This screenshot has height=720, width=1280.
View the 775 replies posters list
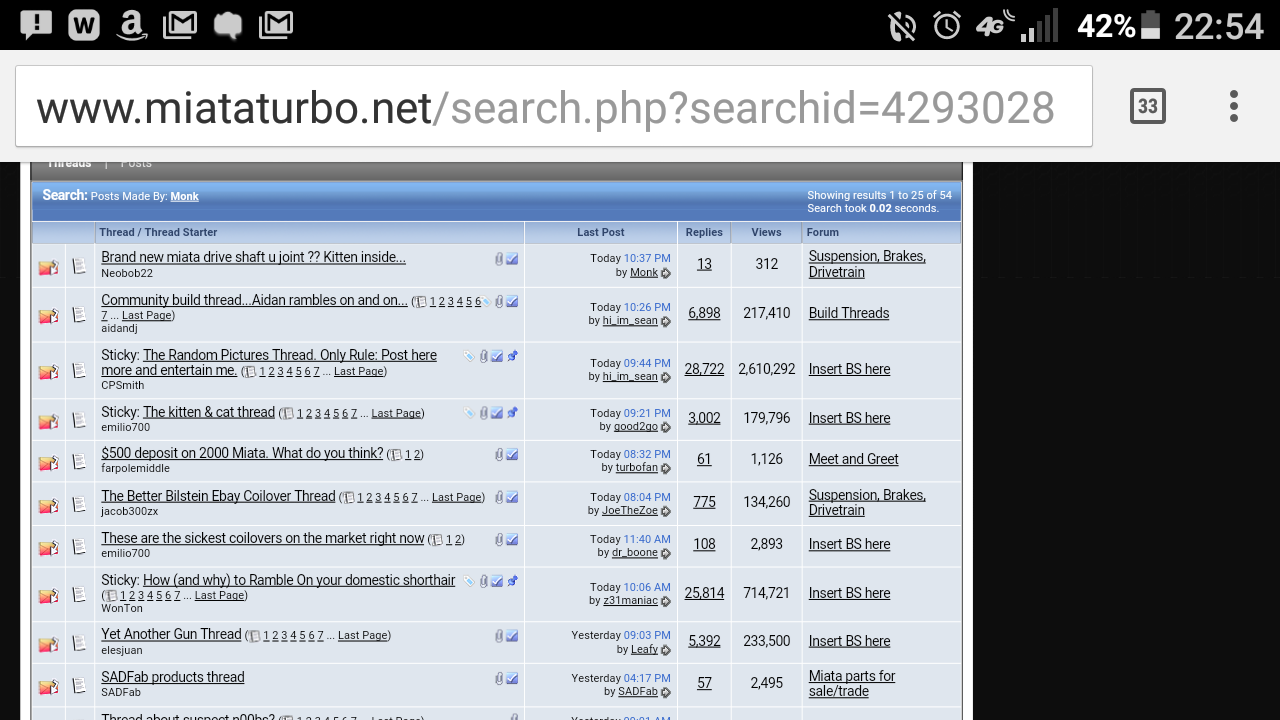click(704, 502)
